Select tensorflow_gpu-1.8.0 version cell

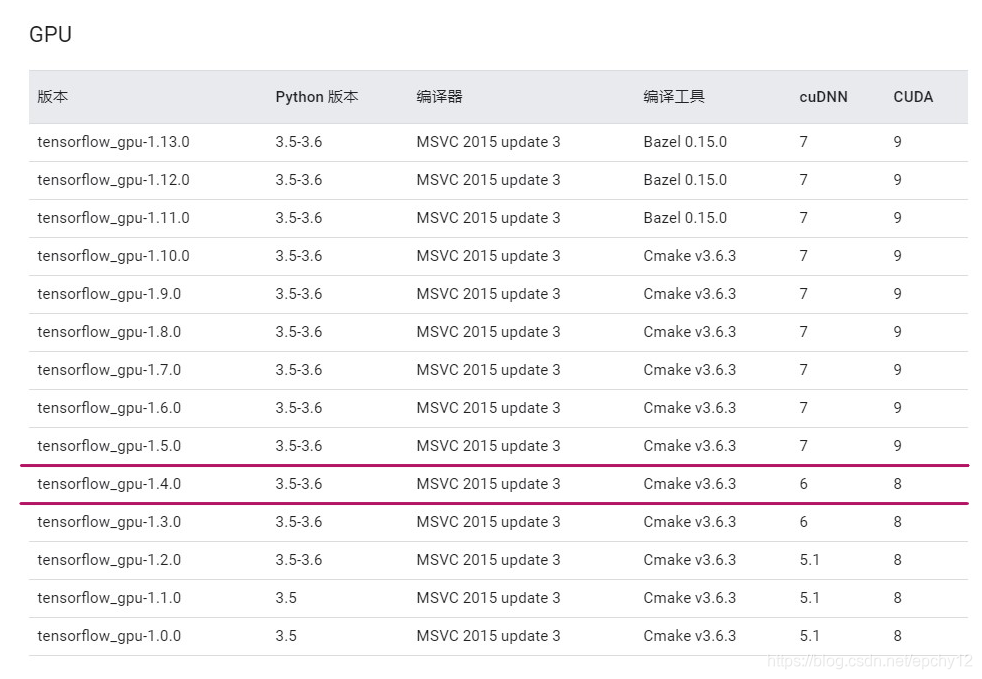[109, 332]
